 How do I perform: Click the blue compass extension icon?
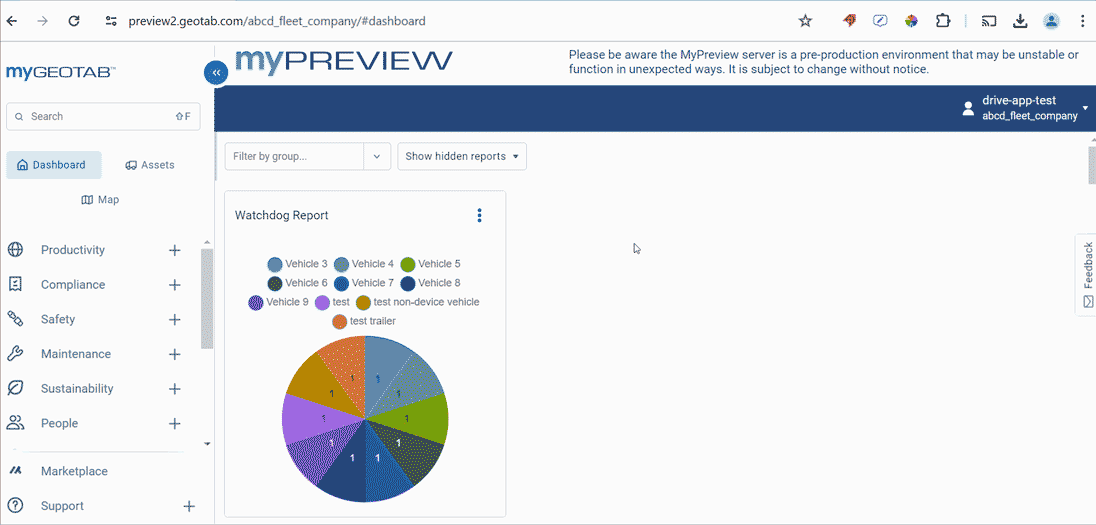880,21
